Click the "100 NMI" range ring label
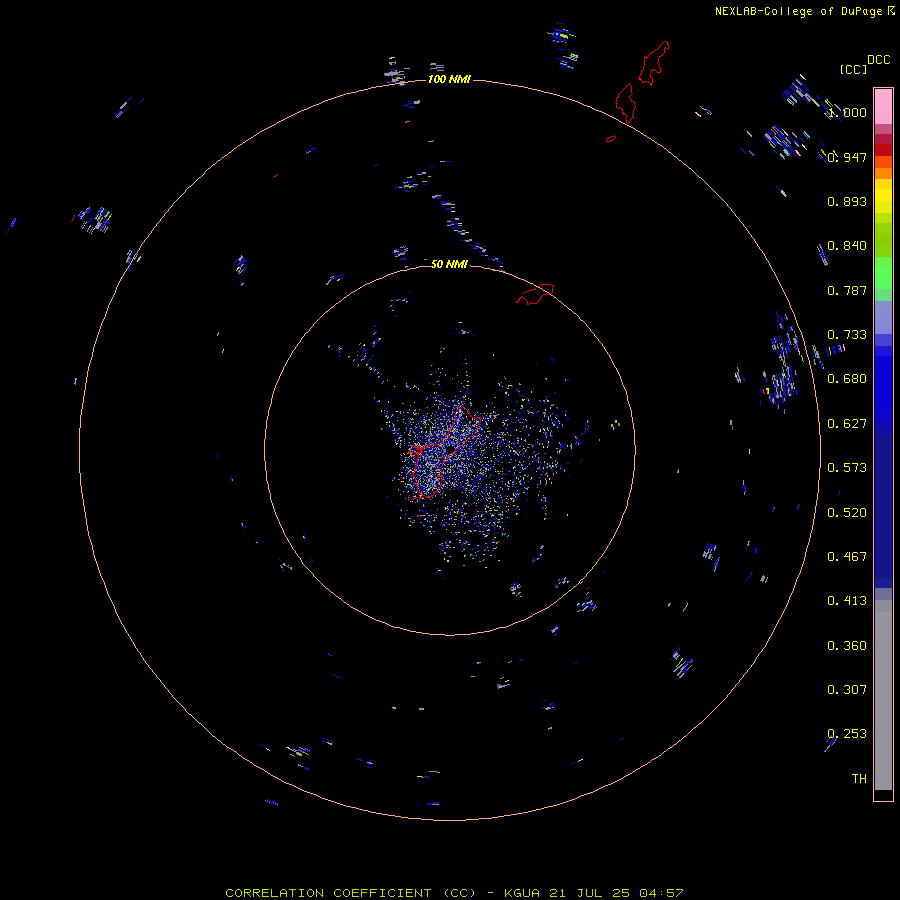 [x=449, y=79]
